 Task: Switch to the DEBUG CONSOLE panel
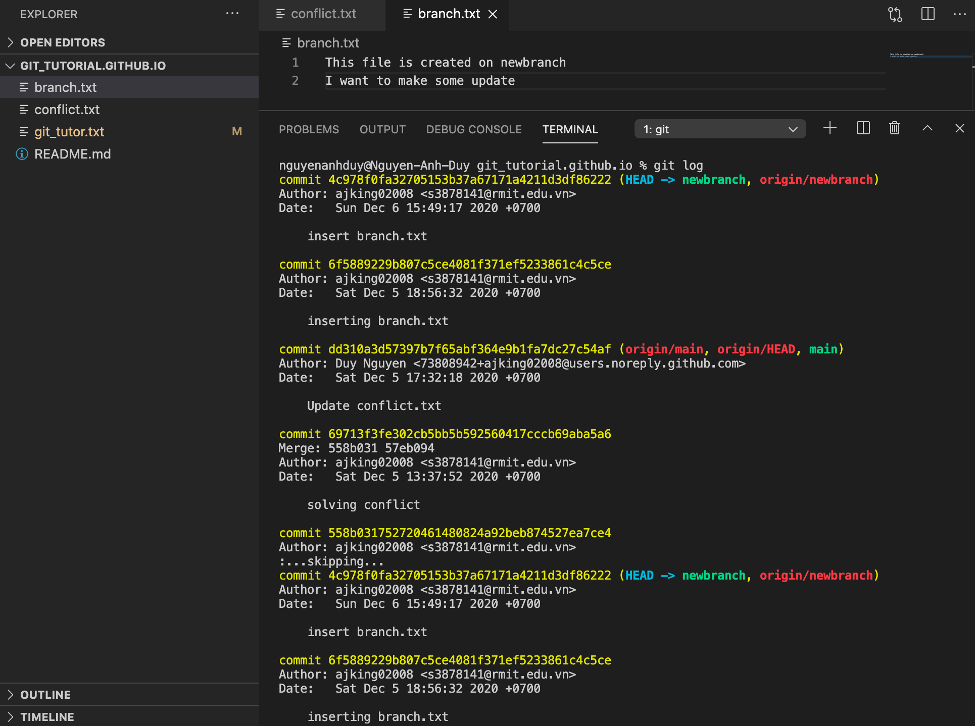pos(473,129)
